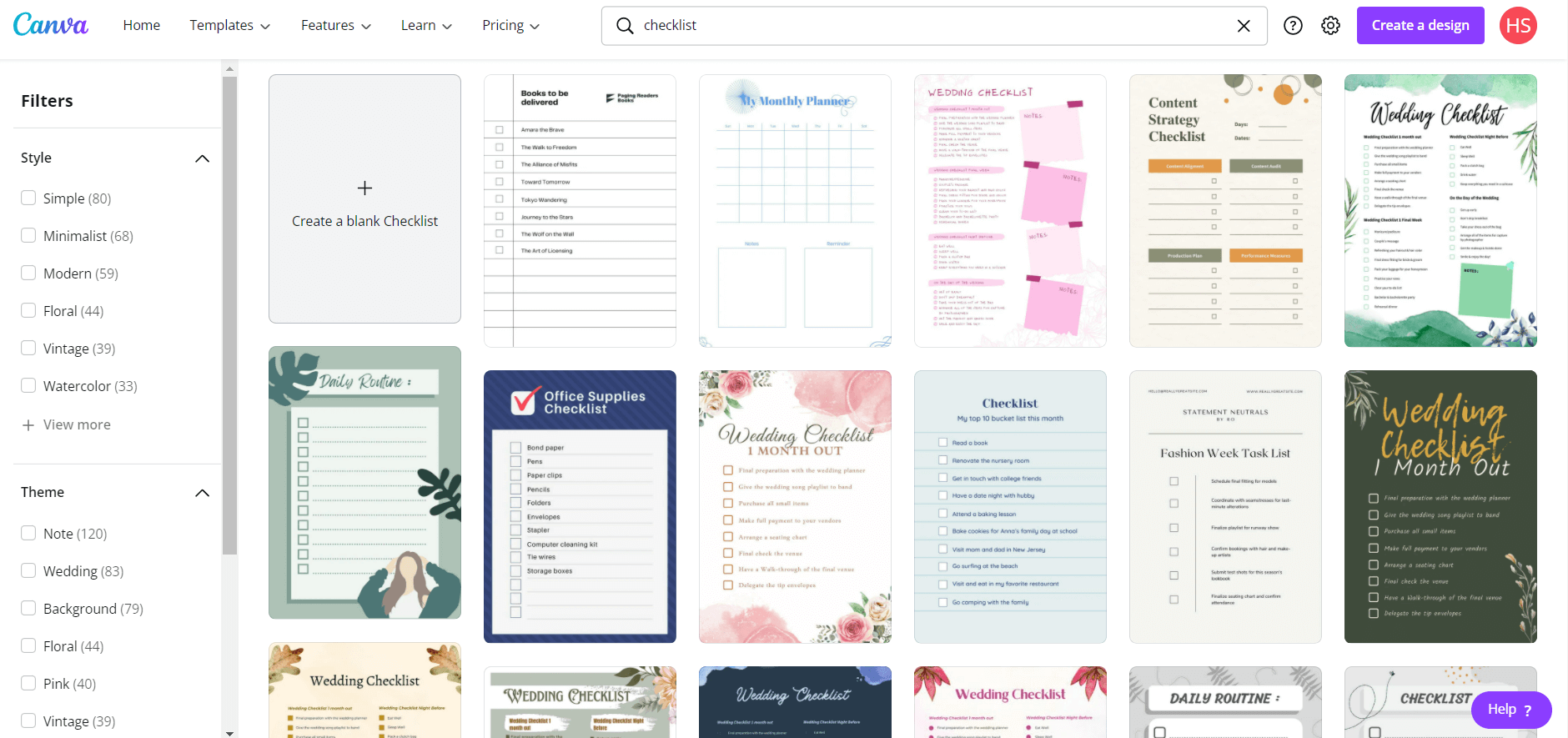
Task: Open settings gear icon
Action: 1331,26
